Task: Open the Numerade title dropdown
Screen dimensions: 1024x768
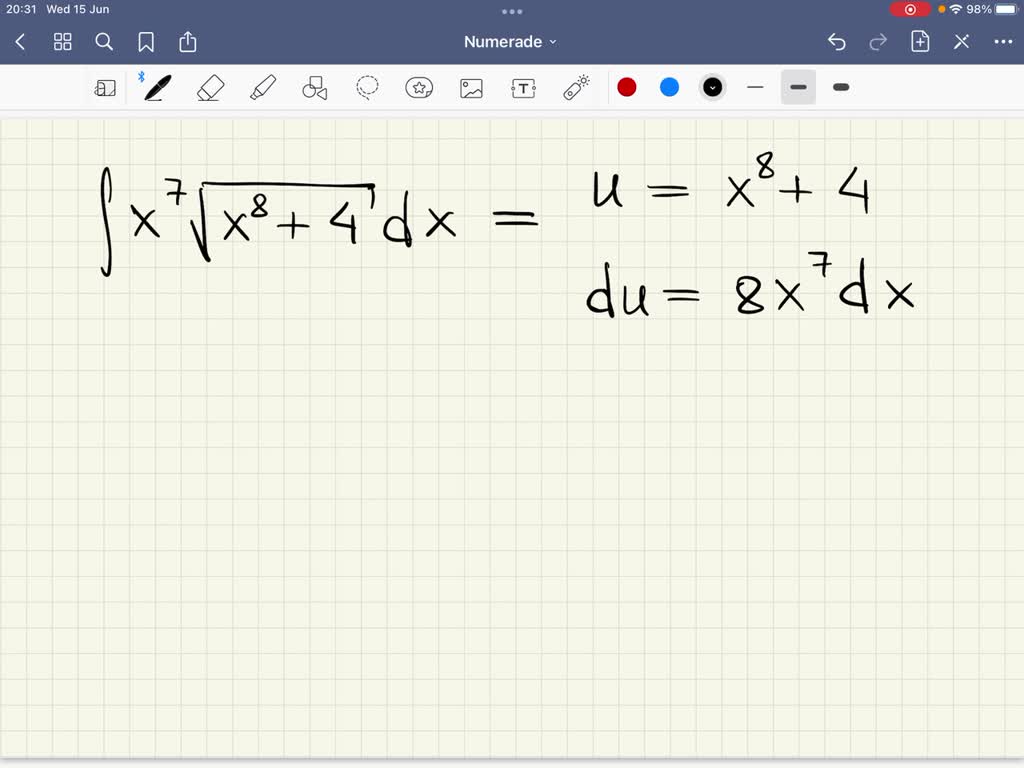Action: 511,42
